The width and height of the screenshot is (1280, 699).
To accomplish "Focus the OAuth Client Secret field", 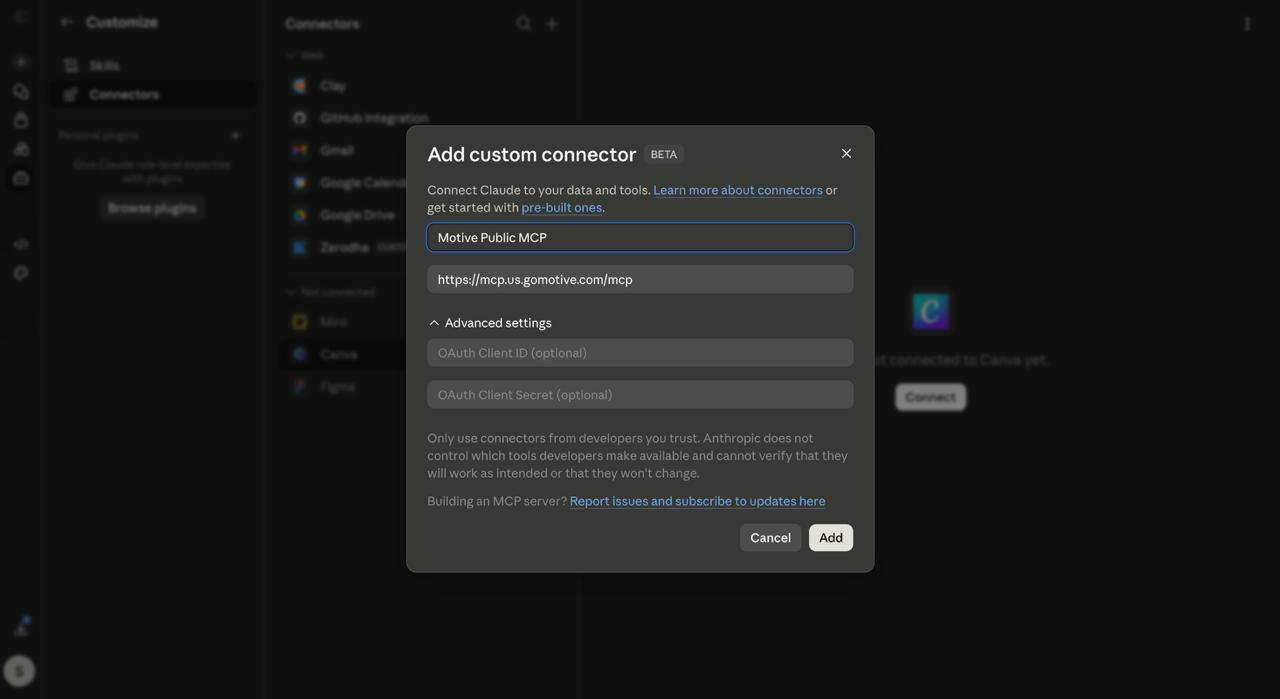I will (x=640, y=395).
